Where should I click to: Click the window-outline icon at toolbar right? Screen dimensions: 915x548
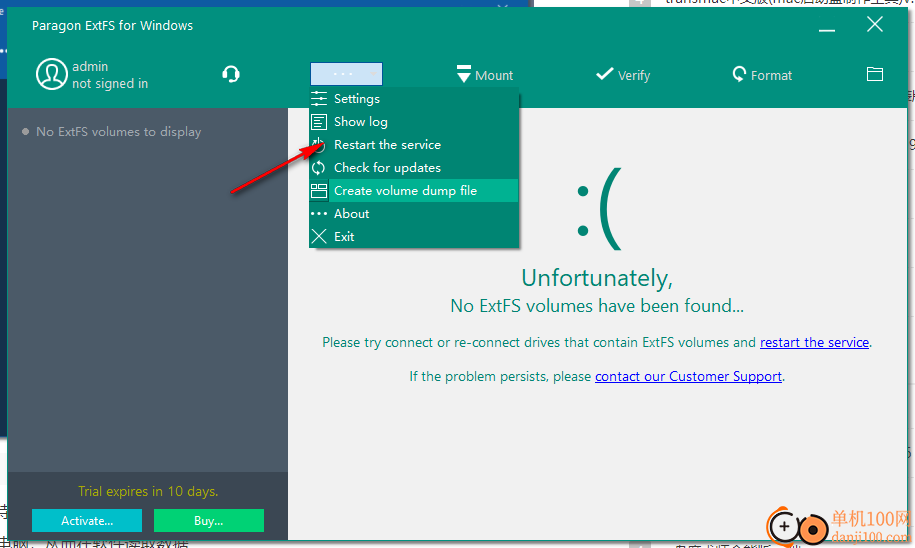(x=874, y=74)
